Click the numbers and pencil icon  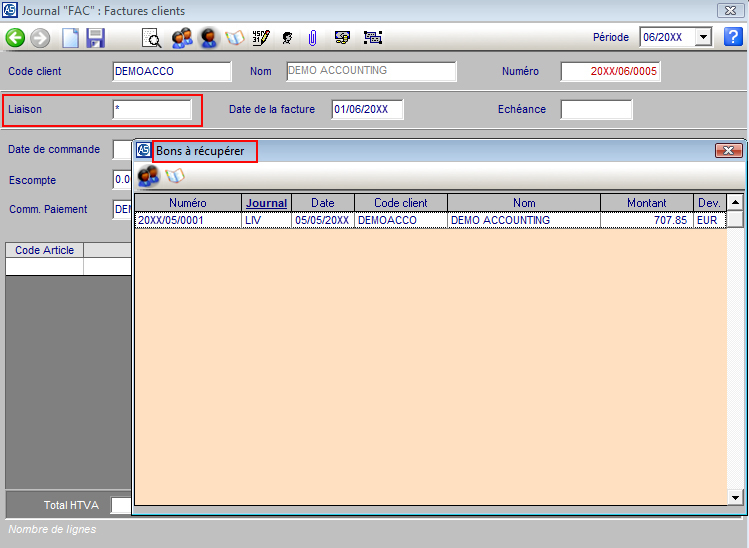pyautogui.click(x=261, y=38)
